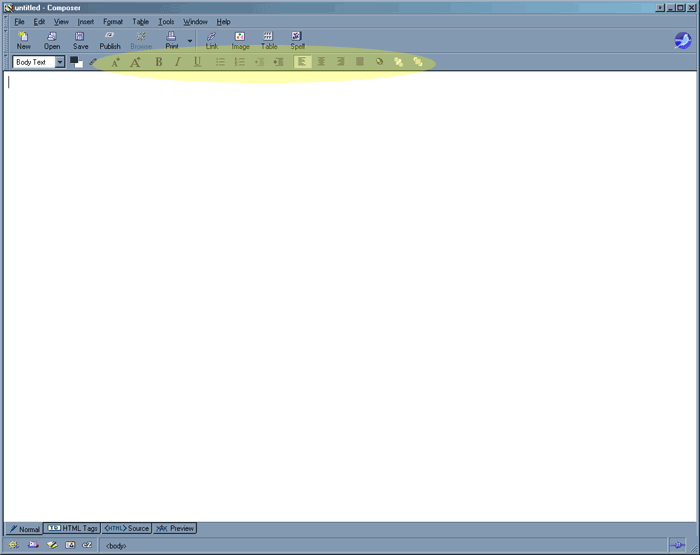Click the text color swatch
This screenshot has height=555, width=700.
pyautogui.click(x=76, y=62)
